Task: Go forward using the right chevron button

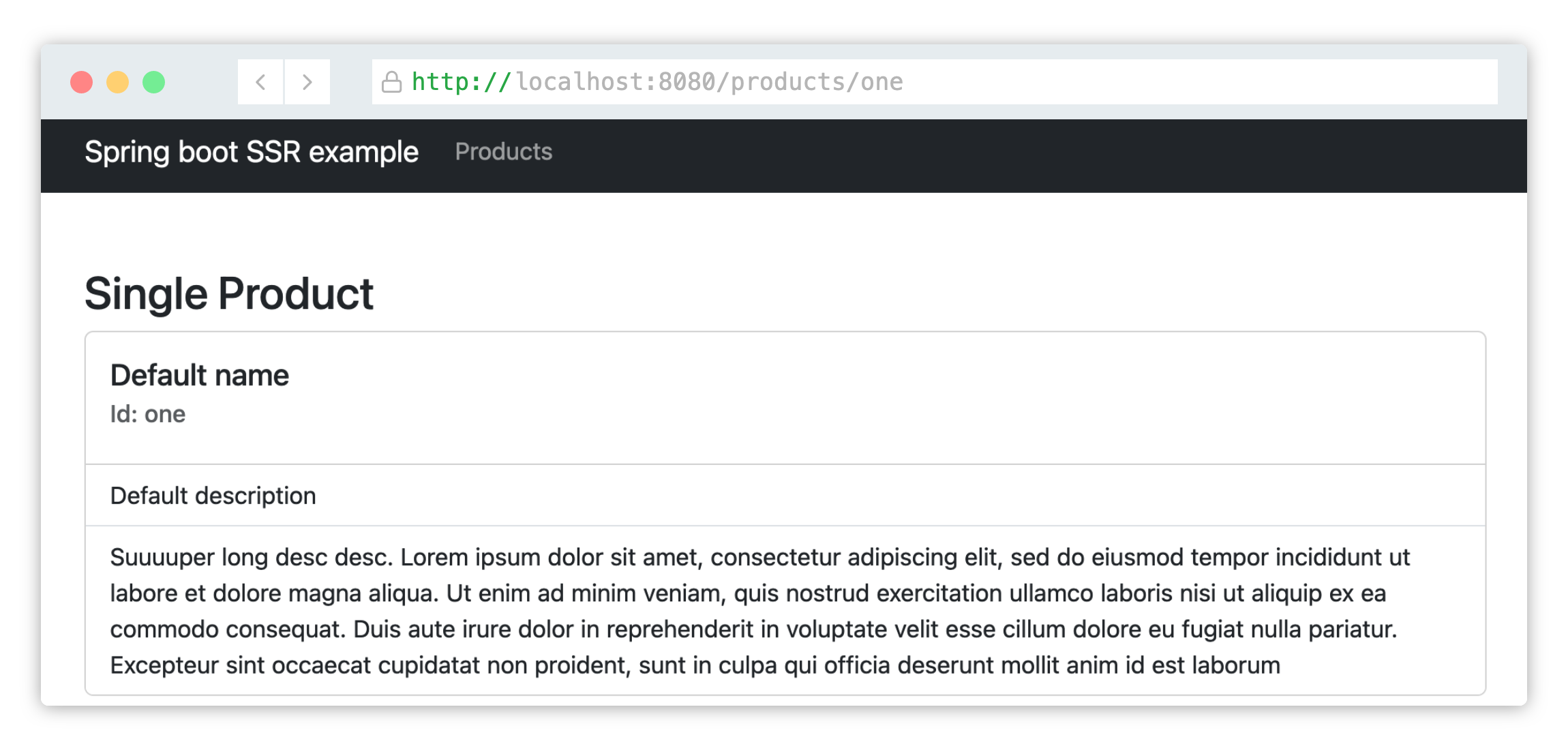Action: click(307, 82)
